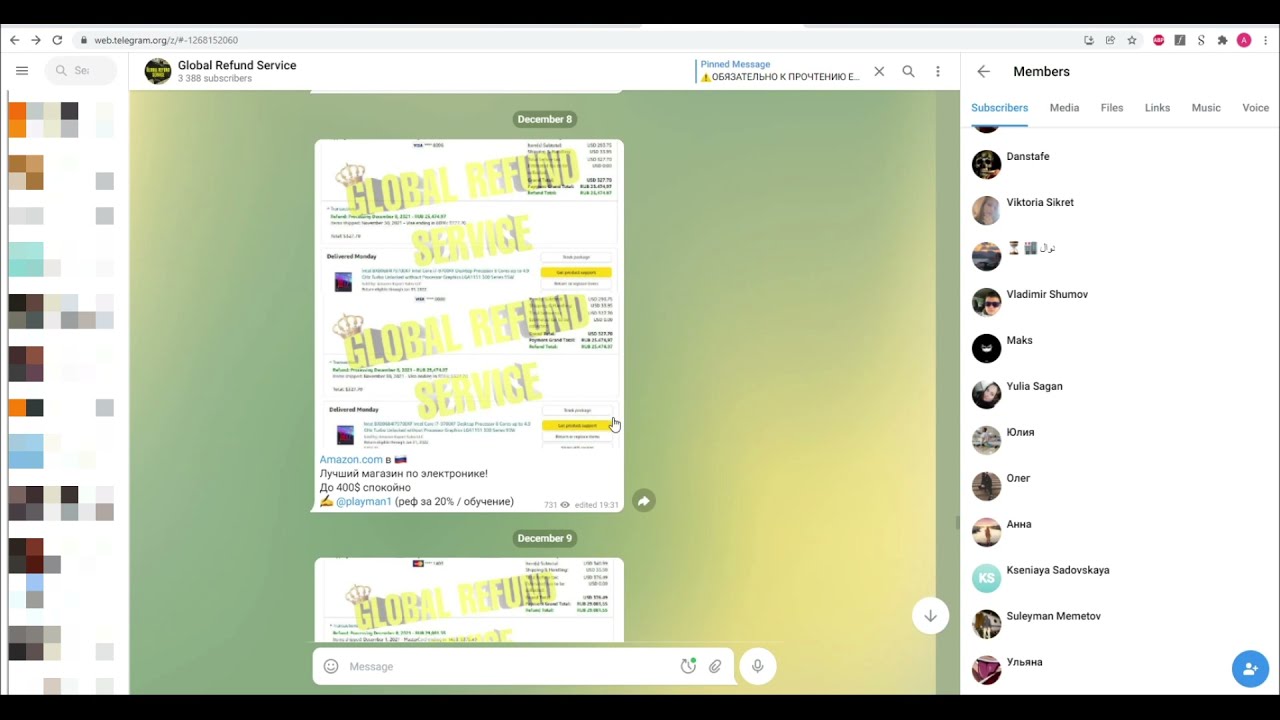1280x720 pixels.
Task: Open the Telegram hamburger main menu
Action: point(22,71)
